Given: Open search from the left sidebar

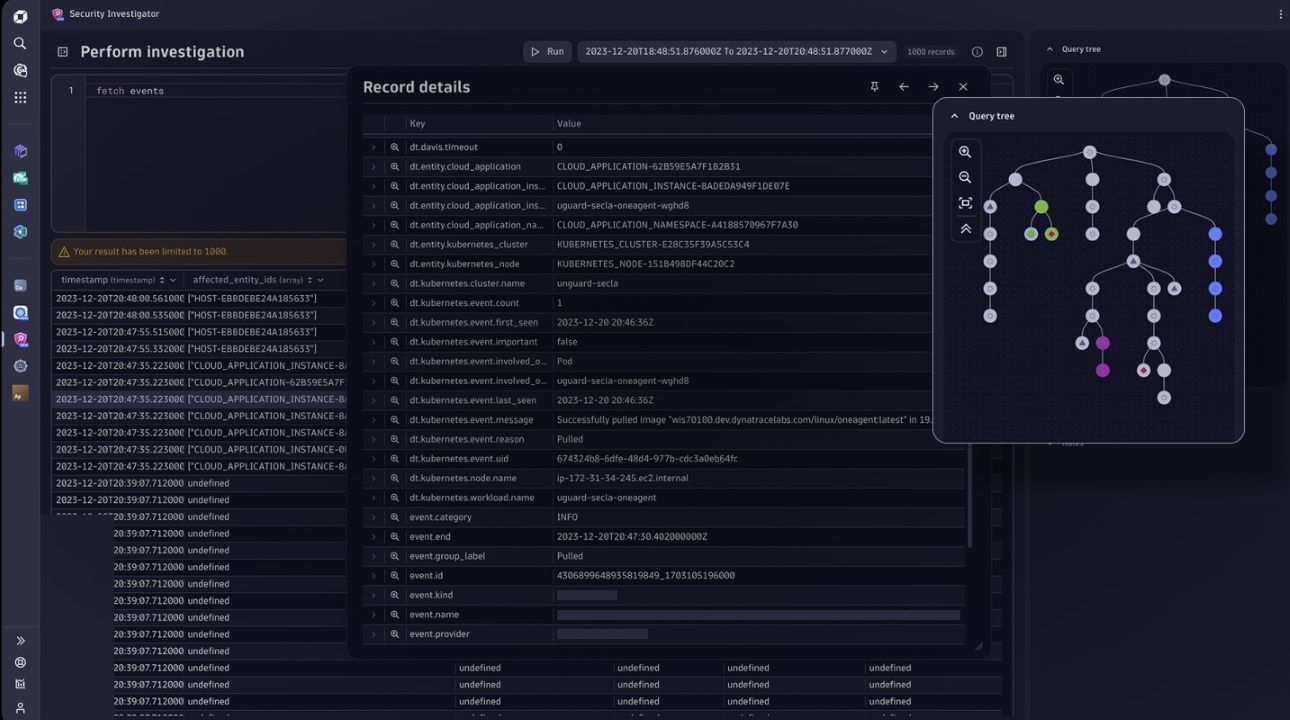Looking at the screenshot, I should pyautogui.click(x=20, y=44).
